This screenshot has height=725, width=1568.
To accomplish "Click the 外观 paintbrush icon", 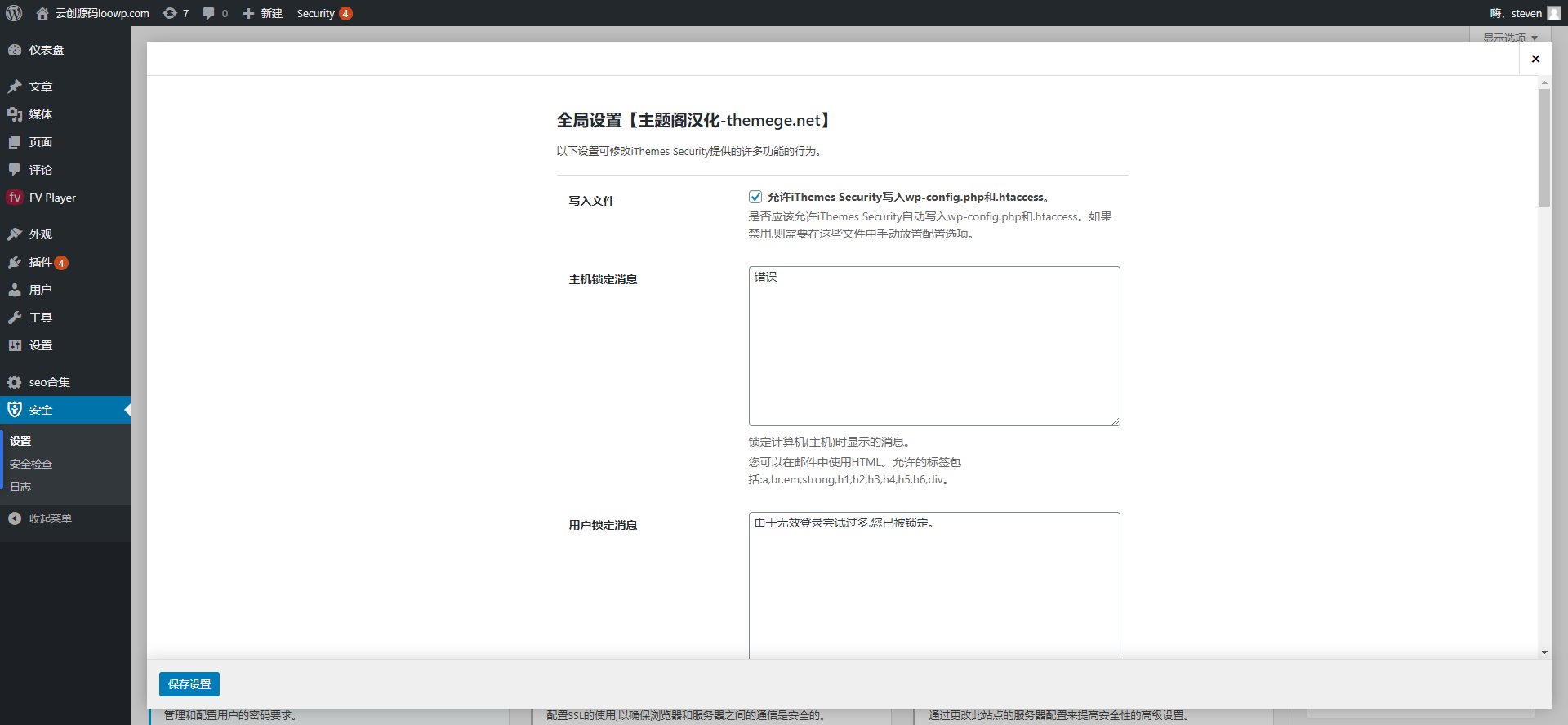I will [x=15, y=234].
